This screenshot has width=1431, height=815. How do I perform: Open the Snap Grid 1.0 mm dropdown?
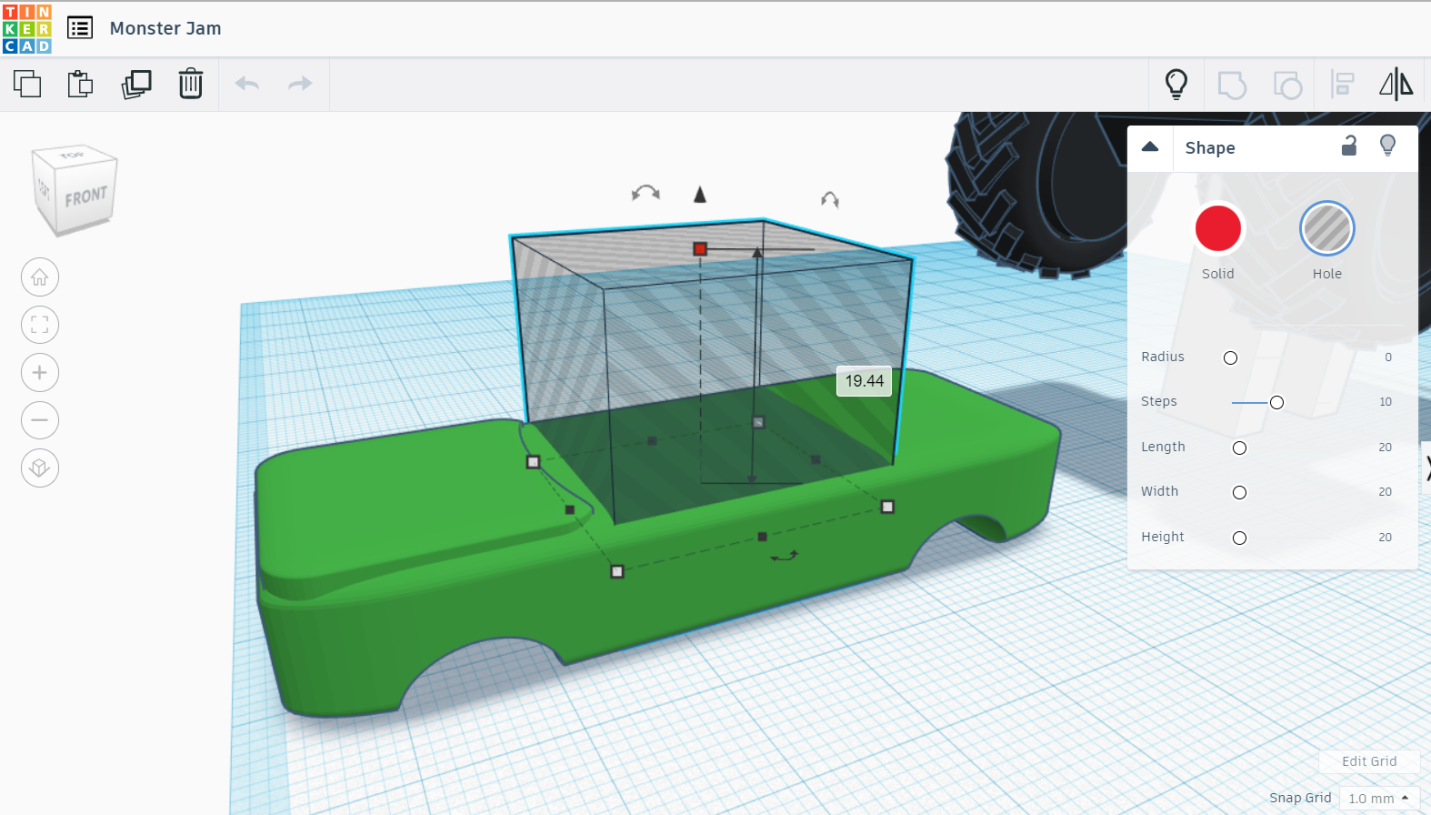coord(1379,798)
